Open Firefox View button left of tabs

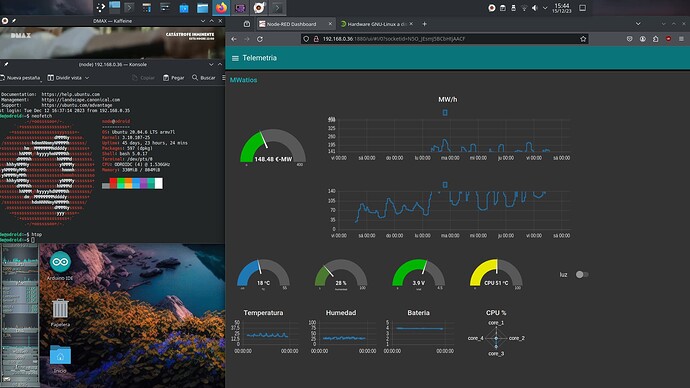[x=247, y=24]
